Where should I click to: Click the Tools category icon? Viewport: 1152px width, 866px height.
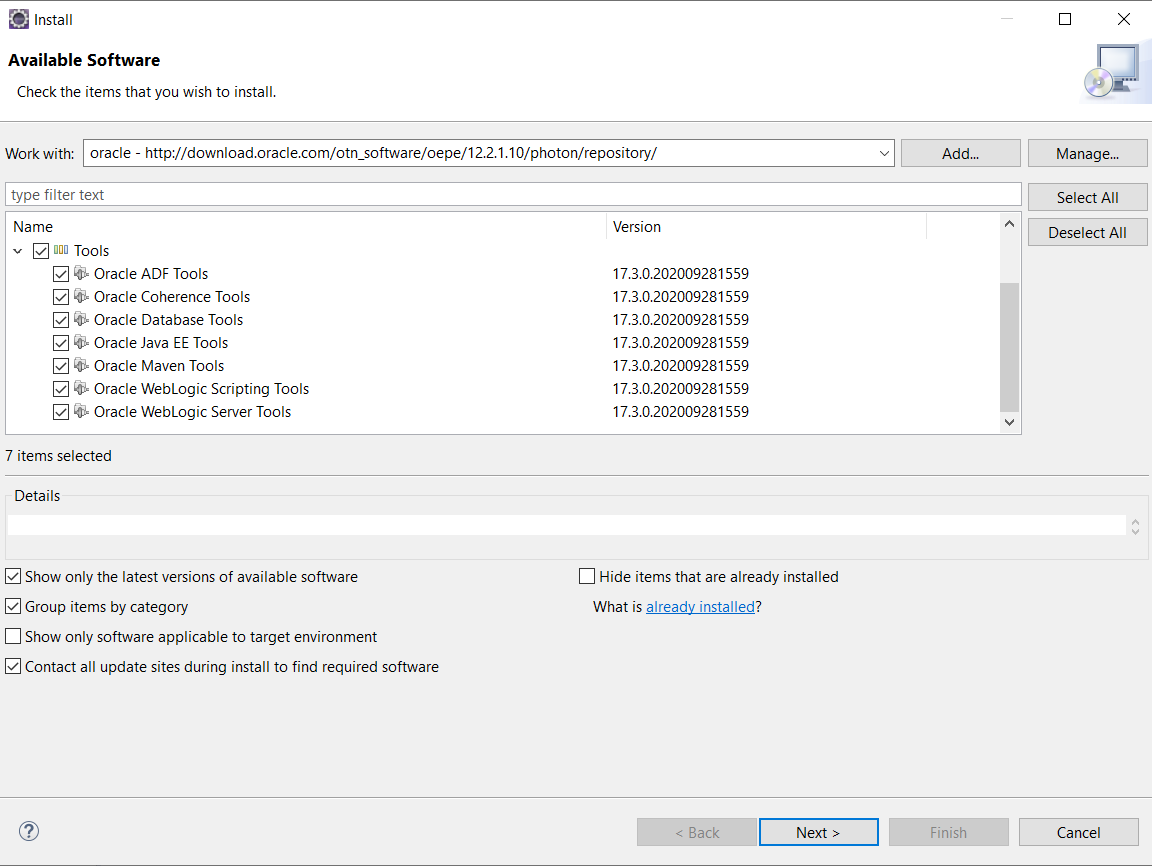[61, 250]
